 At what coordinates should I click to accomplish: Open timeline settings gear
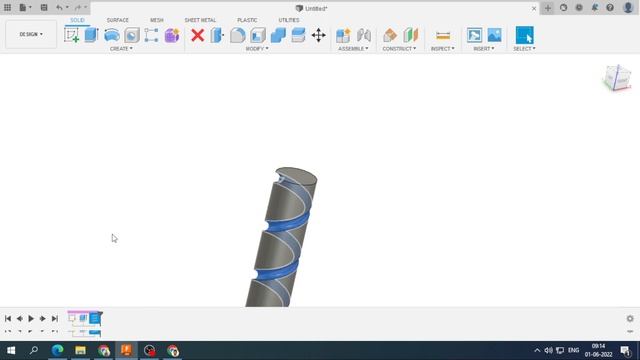[x=630, y=318]
